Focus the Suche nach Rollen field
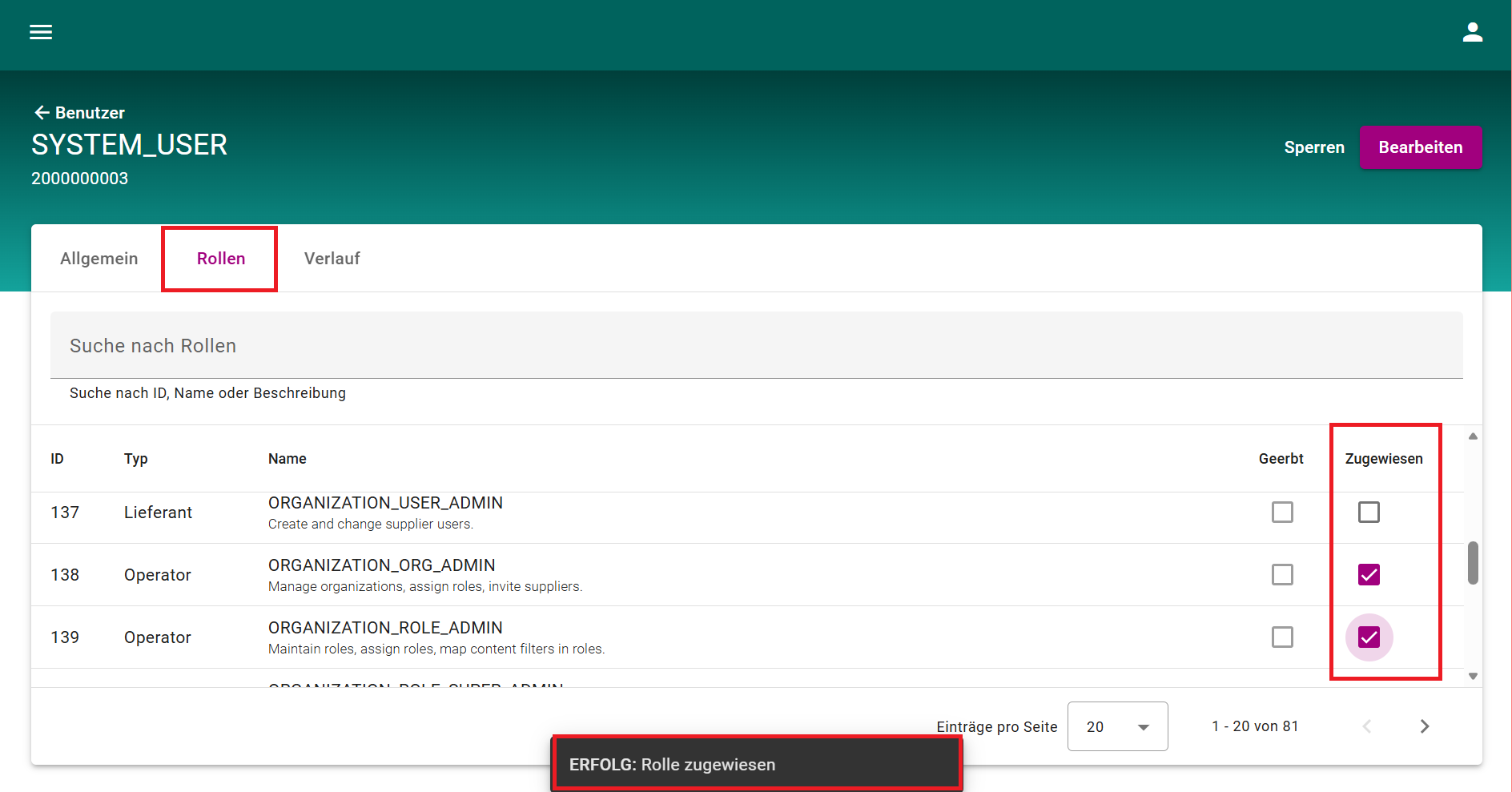Viewport: 1512px width, 792px height. click(x=756, y=346)
